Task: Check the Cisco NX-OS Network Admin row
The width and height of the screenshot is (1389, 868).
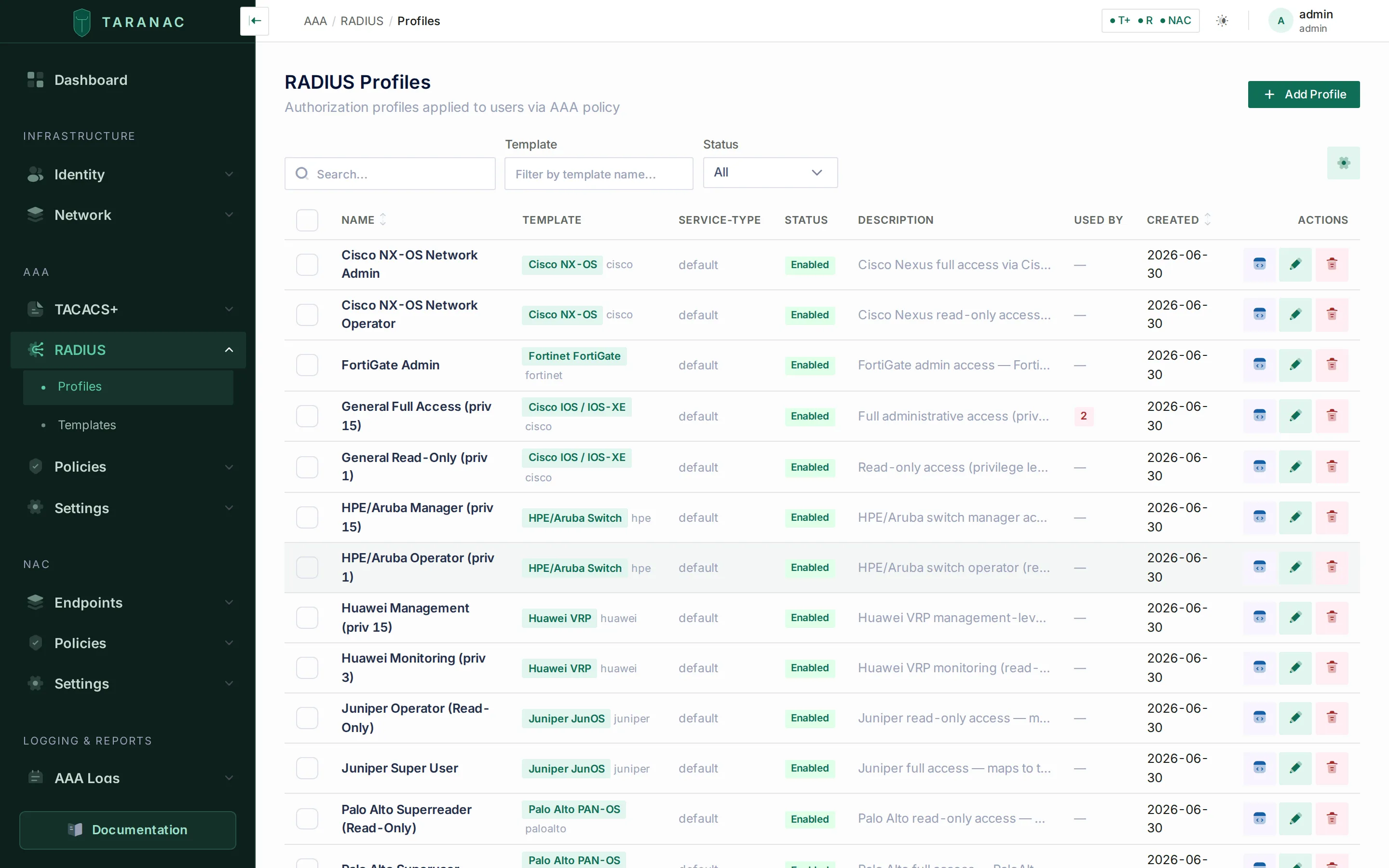Action: click(x=307, y=265)
